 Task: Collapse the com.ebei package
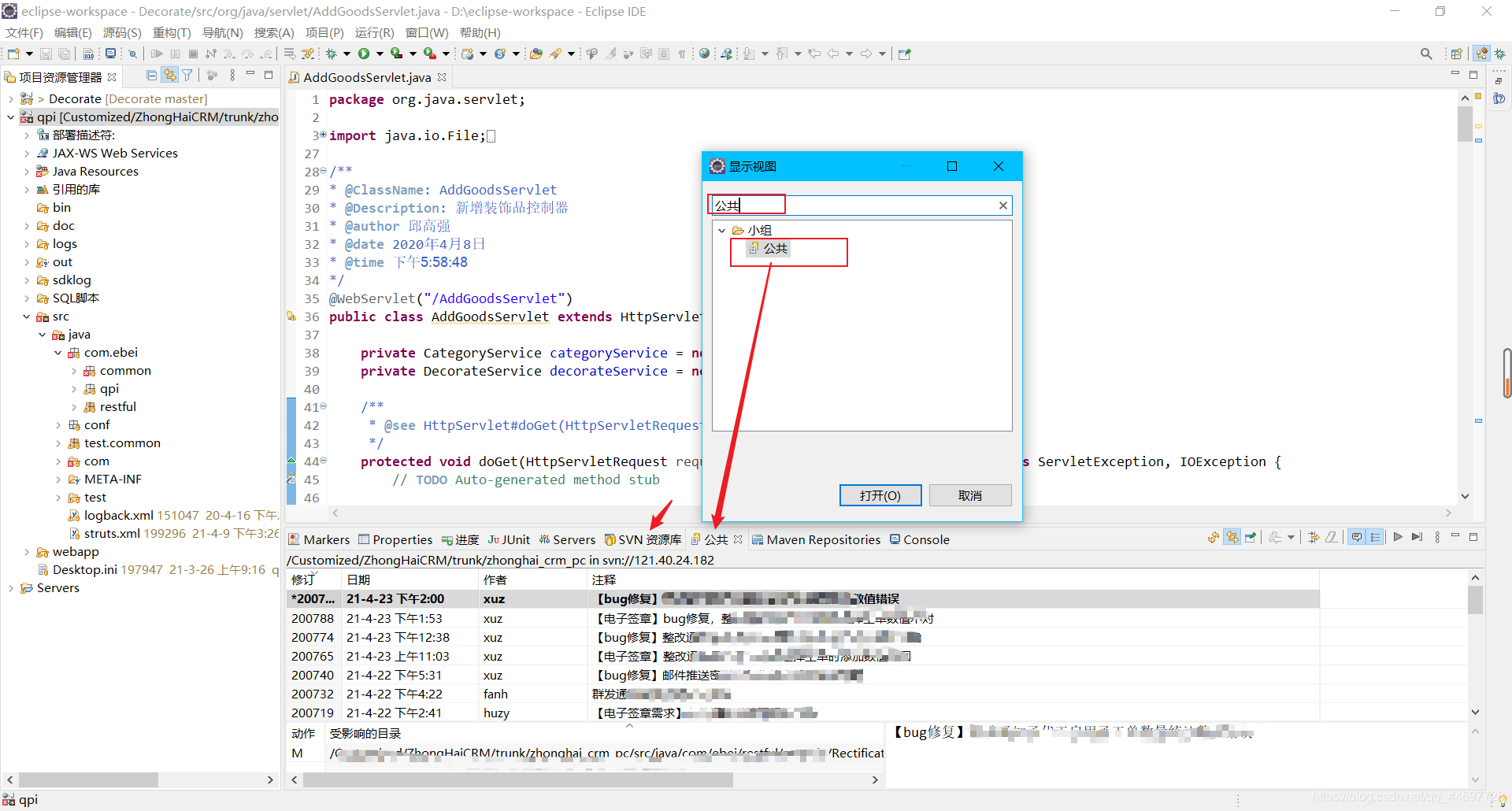(57, 353)
